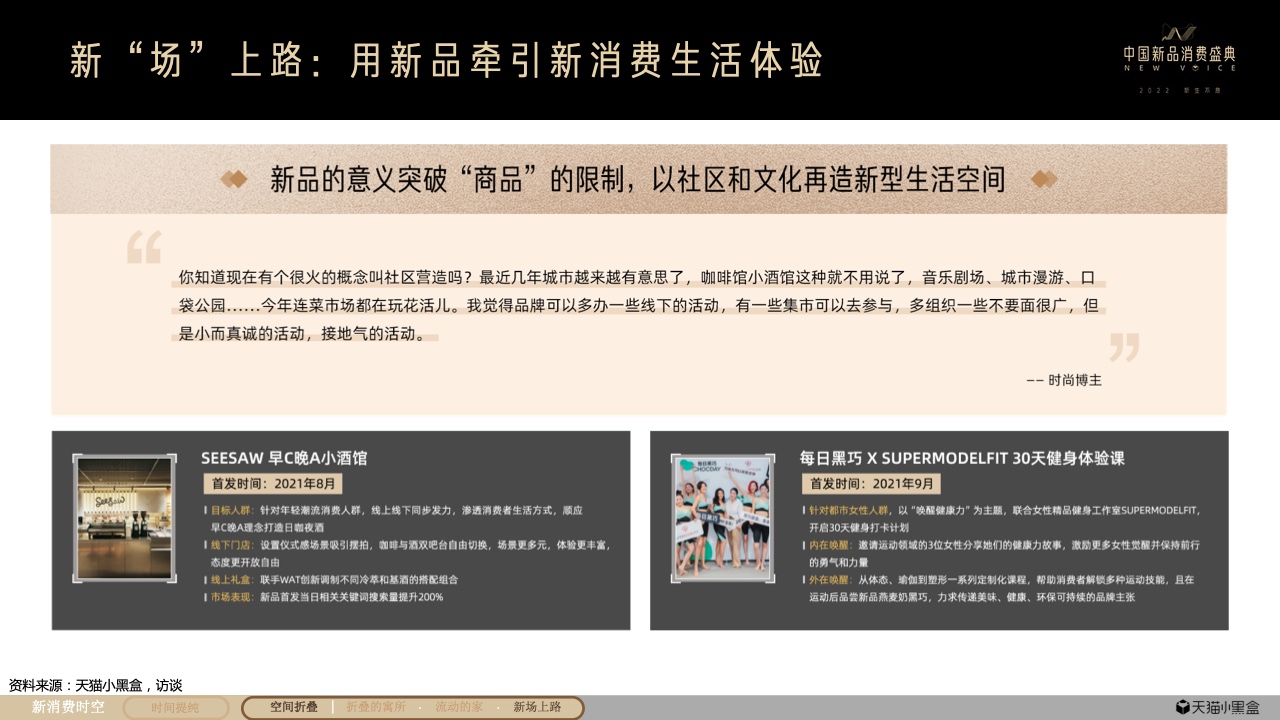The height and width of the screenshot is (720, 1280).
Task: Click the 内在唤醒 bullet label
Action: coord(831,545)
